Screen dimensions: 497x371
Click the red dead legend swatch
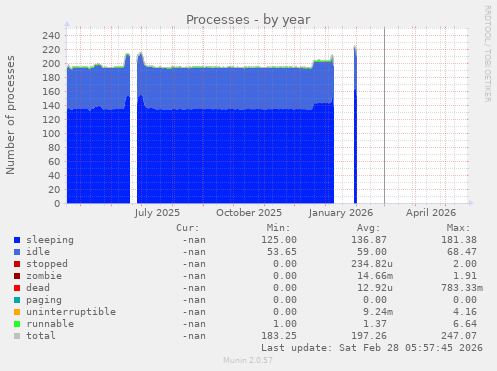[x=17, y=288]
